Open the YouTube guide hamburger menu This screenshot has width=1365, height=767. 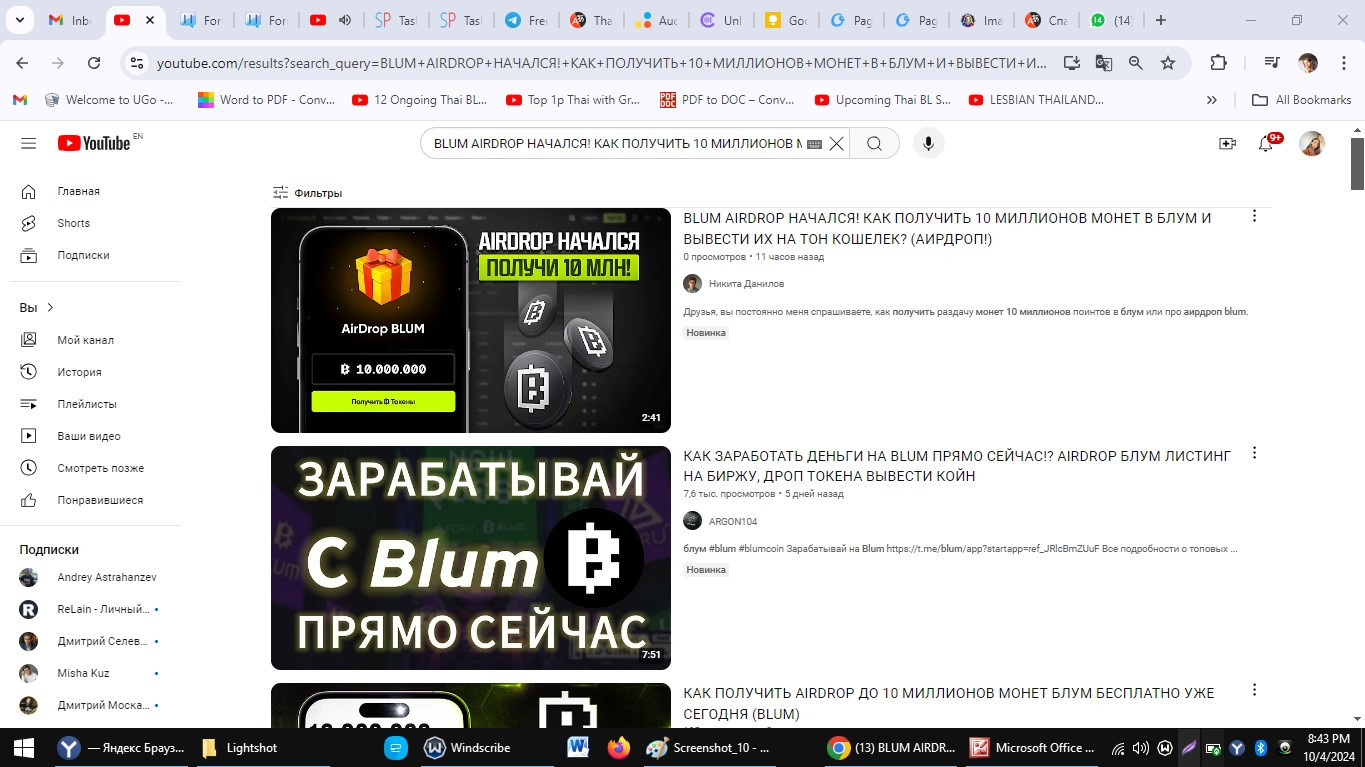pyautogui.click(x=28, y=144)
